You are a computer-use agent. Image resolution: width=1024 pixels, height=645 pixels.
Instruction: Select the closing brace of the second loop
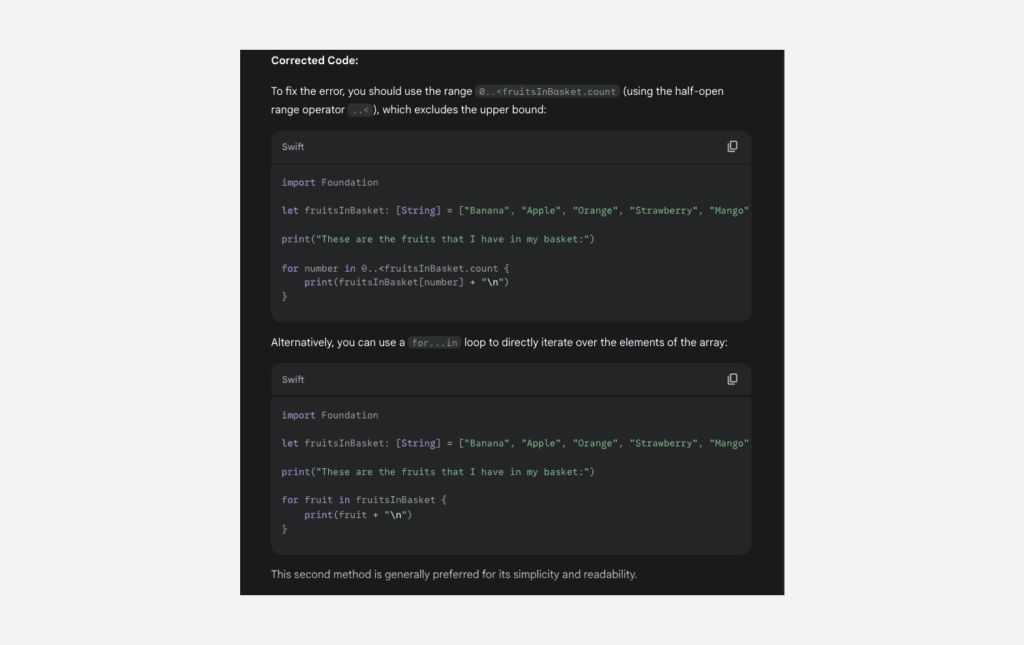283,529
